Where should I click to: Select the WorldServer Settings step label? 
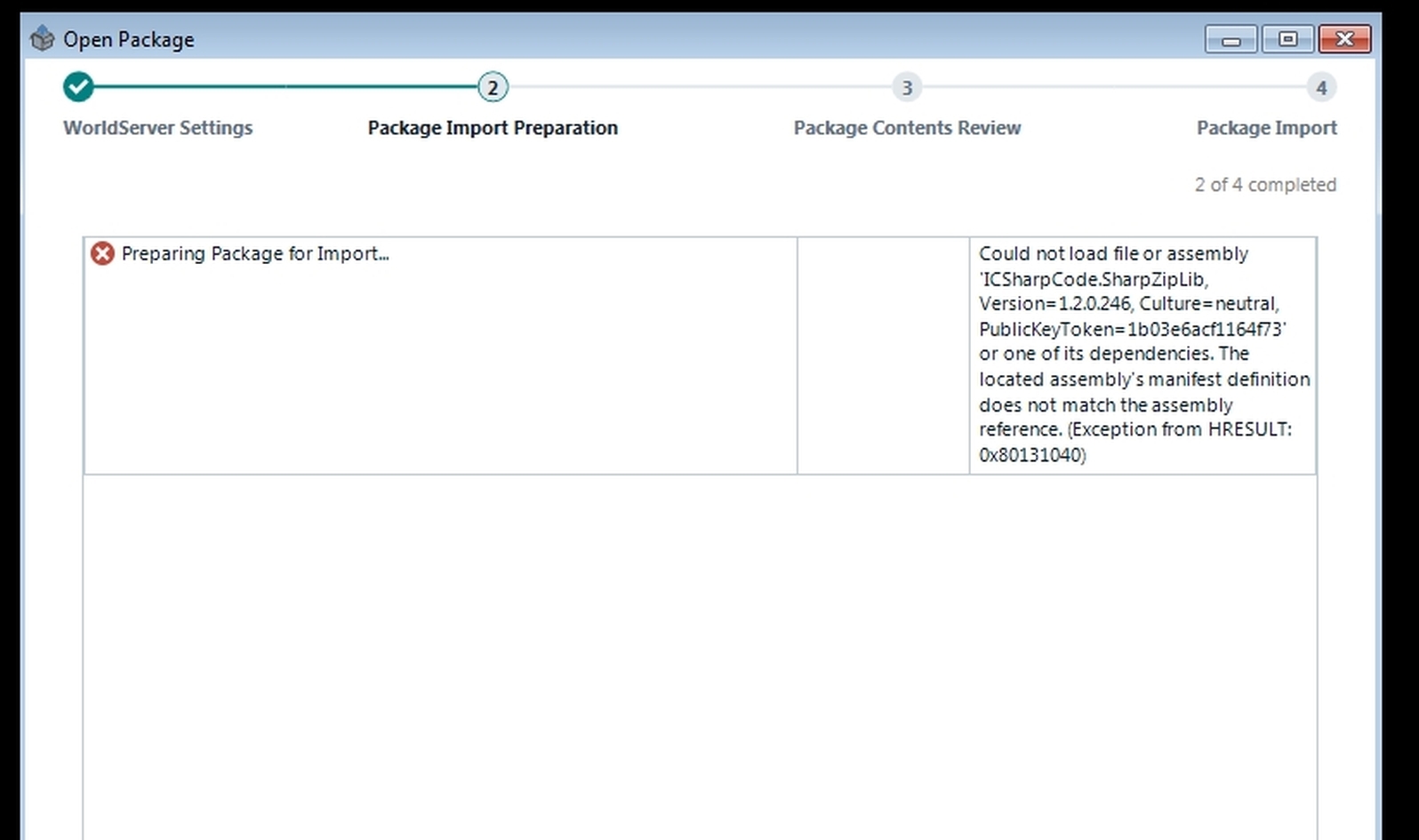click(157, 127)
